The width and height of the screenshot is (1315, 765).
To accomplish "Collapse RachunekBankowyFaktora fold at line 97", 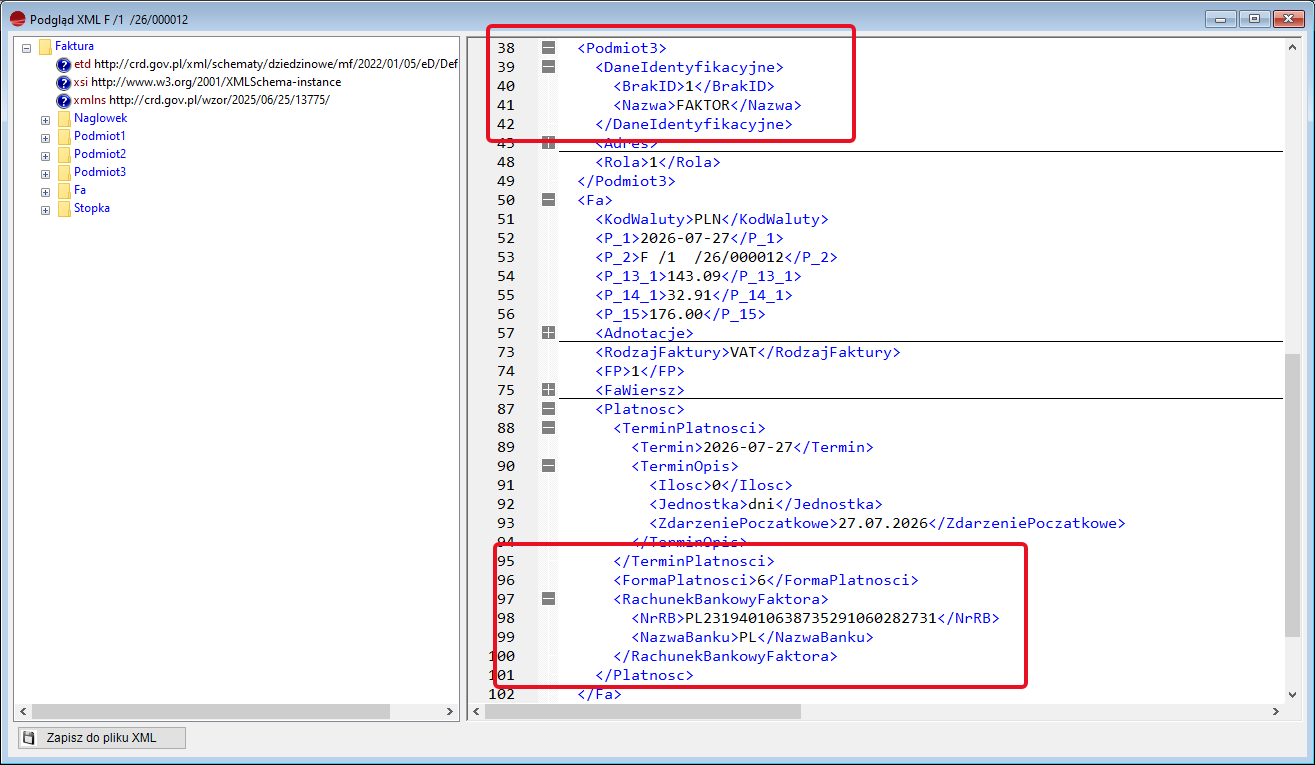I will (x=548, y=599).
